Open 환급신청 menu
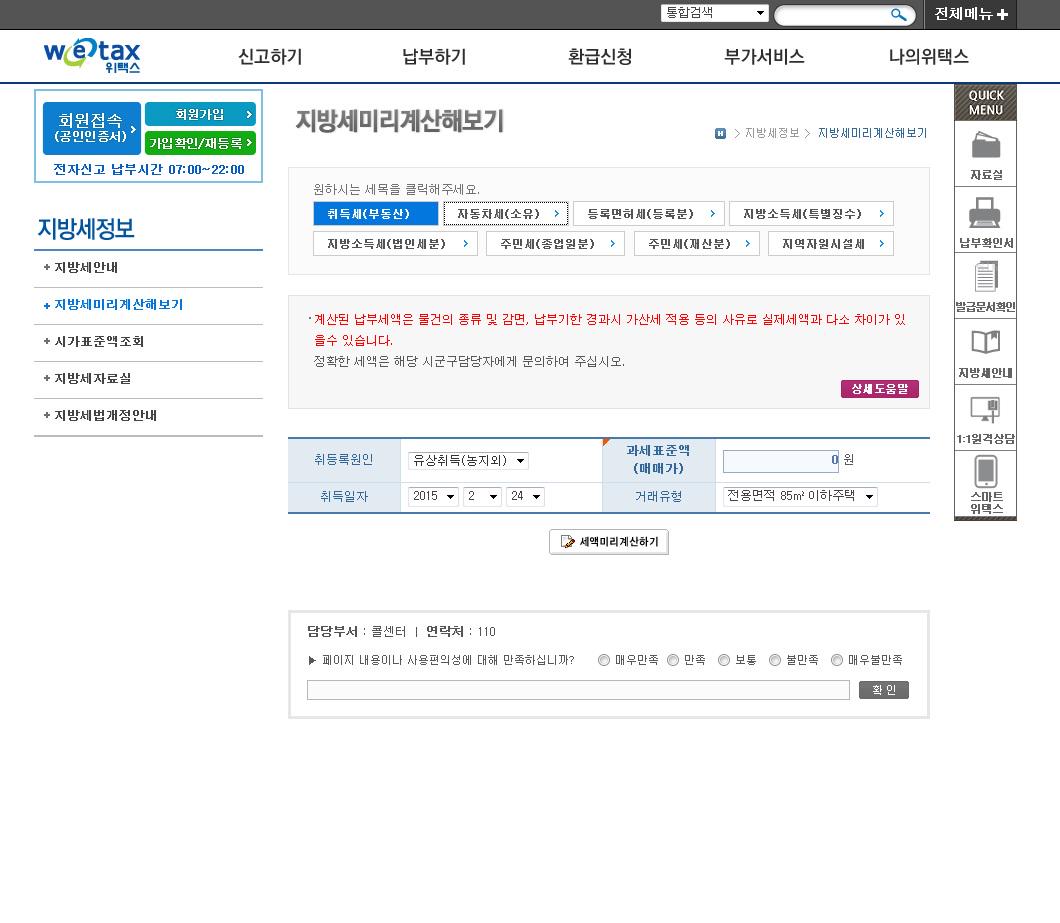The width and height of the screenshot is (1060, 923). click(x=600, y=56)
